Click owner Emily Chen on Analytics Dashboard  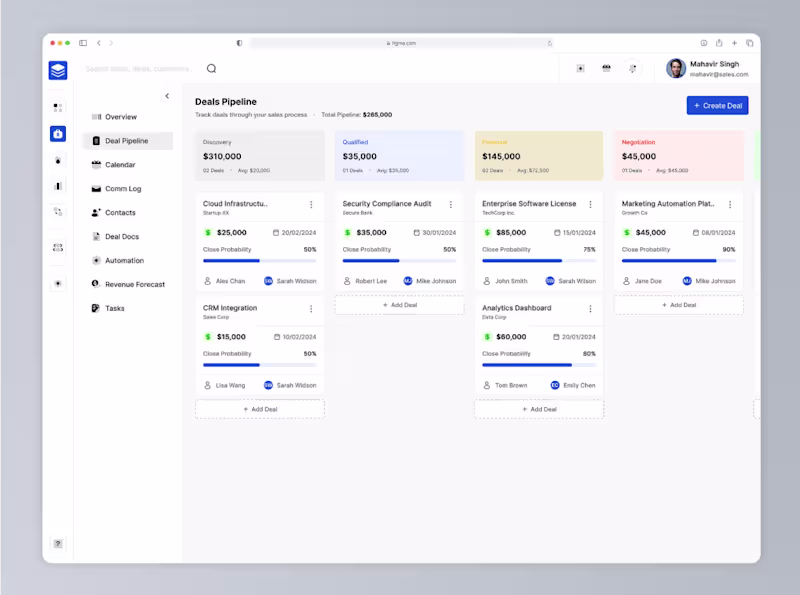[x=573, y=385]
